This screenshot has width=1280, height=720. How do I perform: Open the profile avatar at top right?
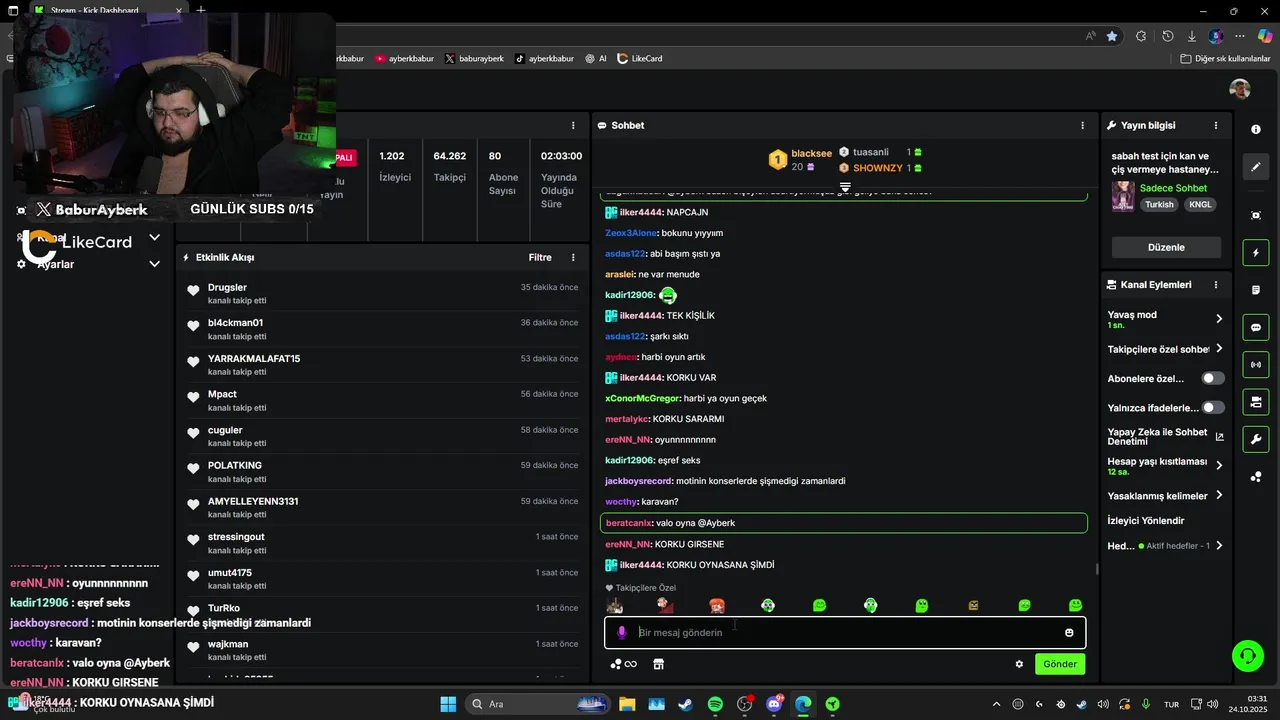(1240, 89)
